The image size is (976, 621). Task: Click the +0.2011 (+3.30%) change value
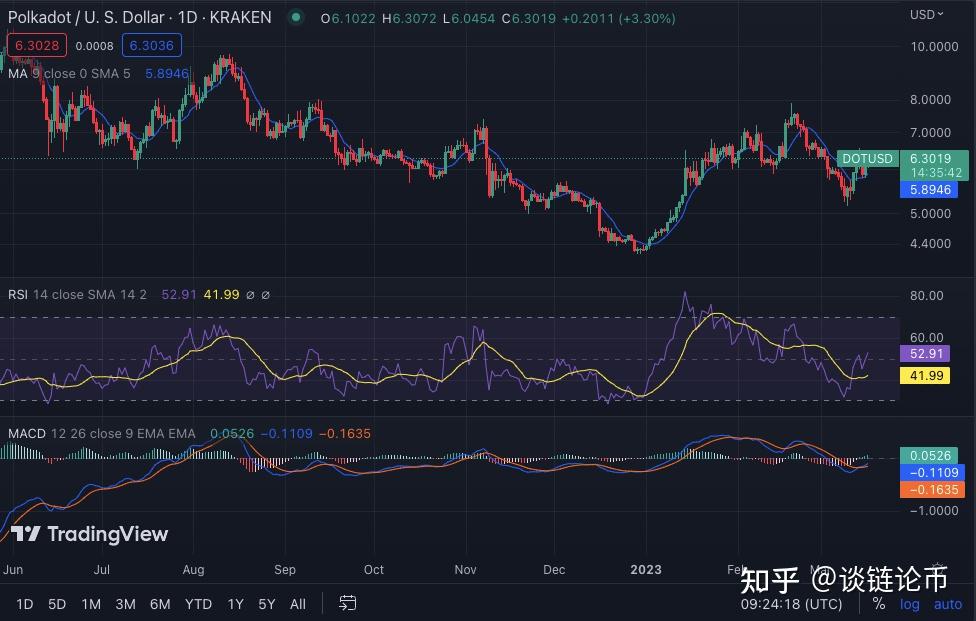tap(619, 19)
